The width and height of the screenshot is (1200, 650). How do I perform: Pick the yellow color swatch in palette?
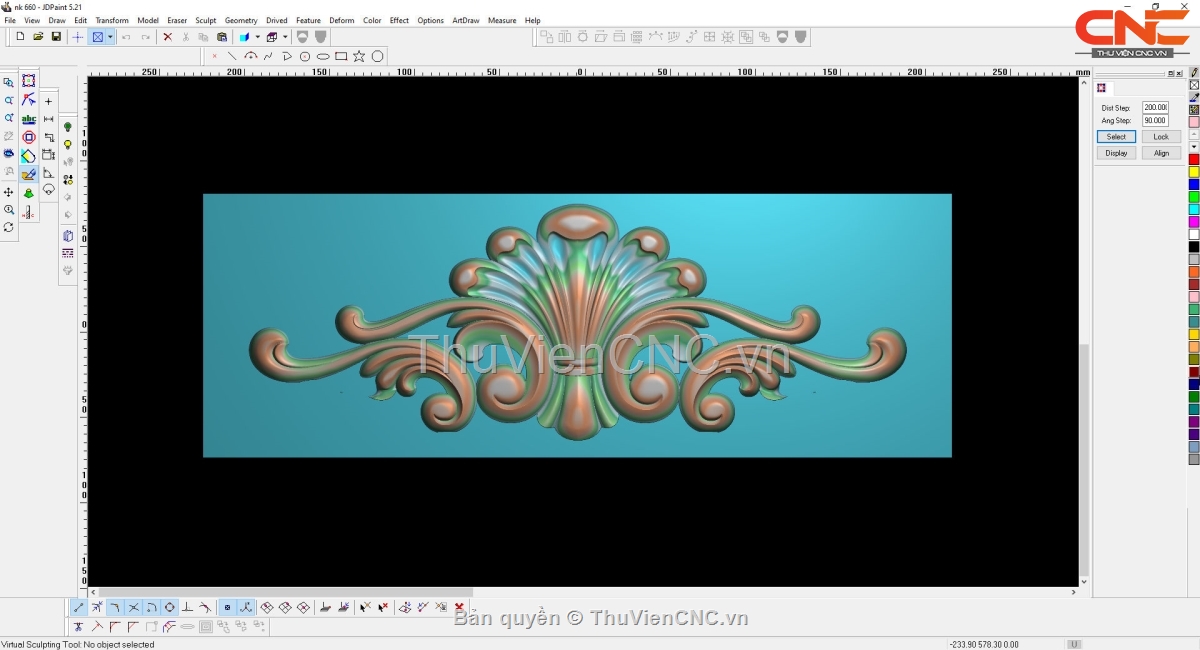pos(1194,172)
